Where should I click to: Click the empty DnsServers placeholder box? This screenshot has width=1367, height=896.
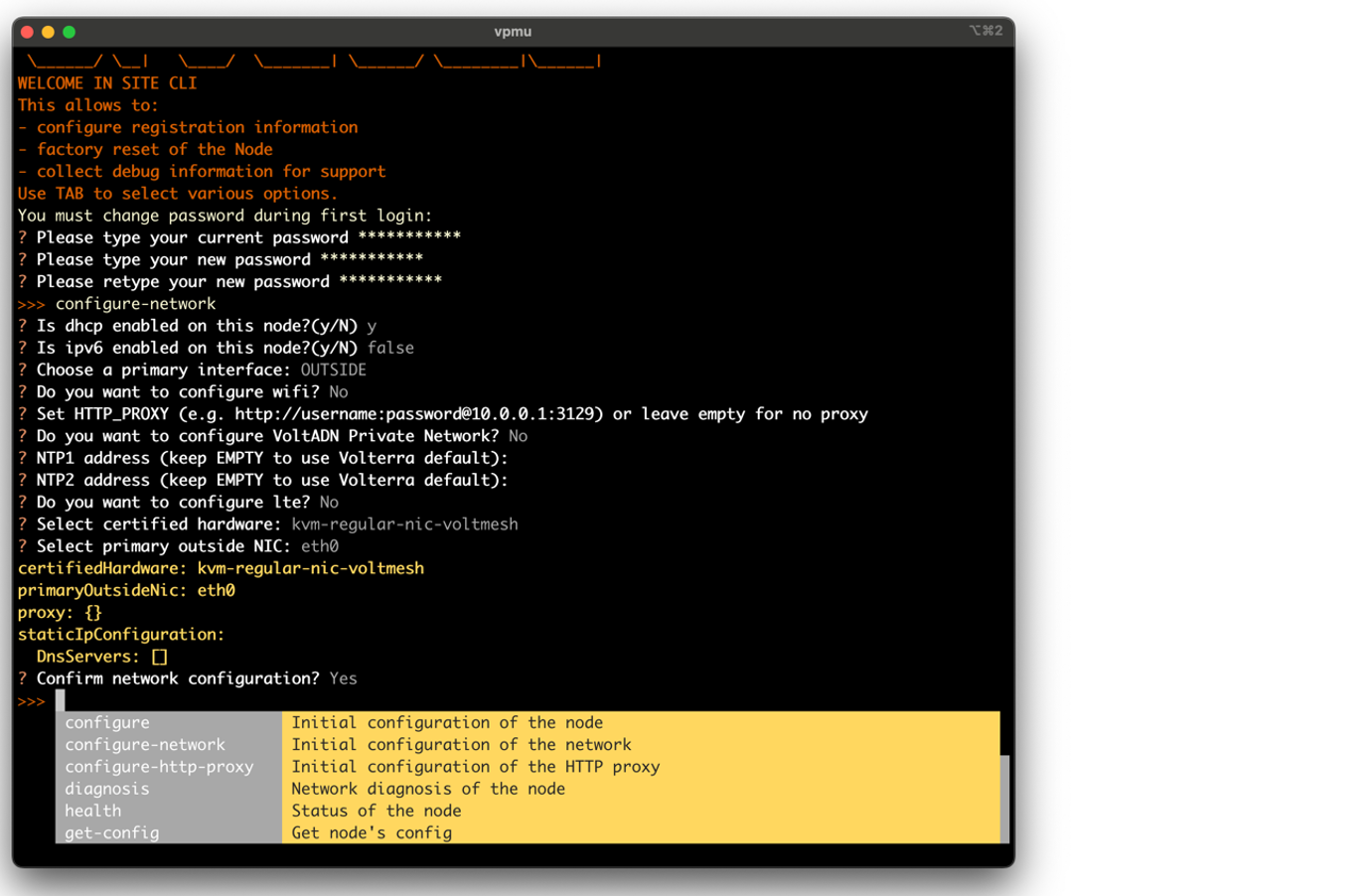161,656
